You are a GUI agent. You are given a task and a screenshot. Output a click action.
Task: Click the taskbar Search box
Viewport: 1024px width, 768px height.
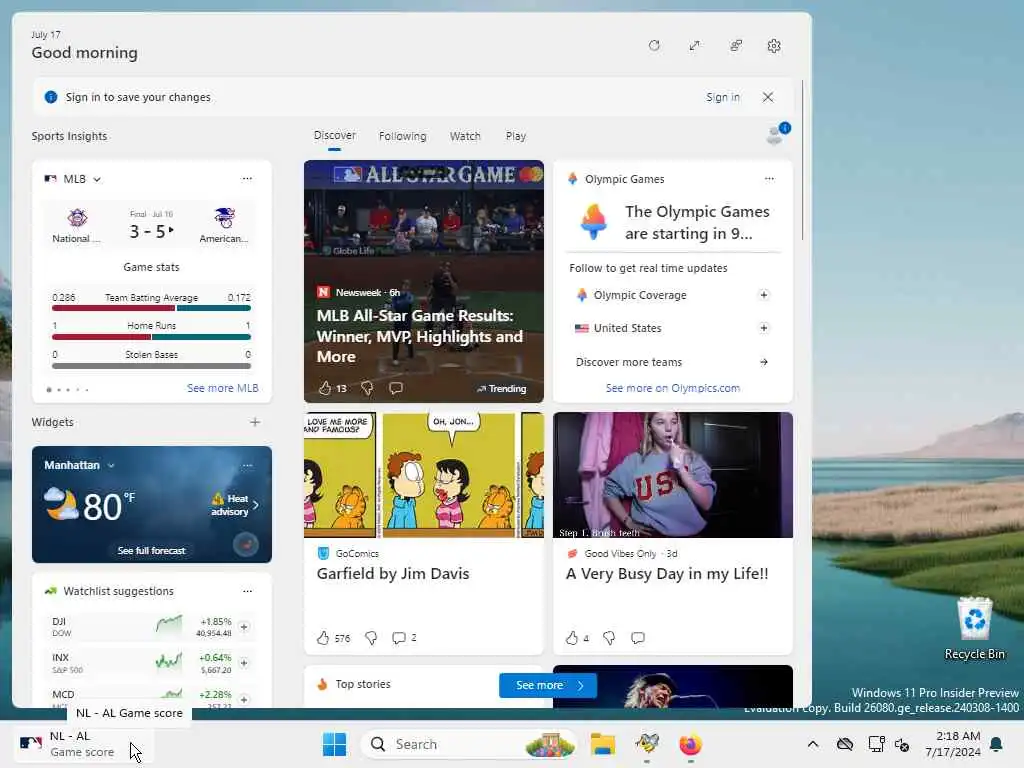point(468,744)
